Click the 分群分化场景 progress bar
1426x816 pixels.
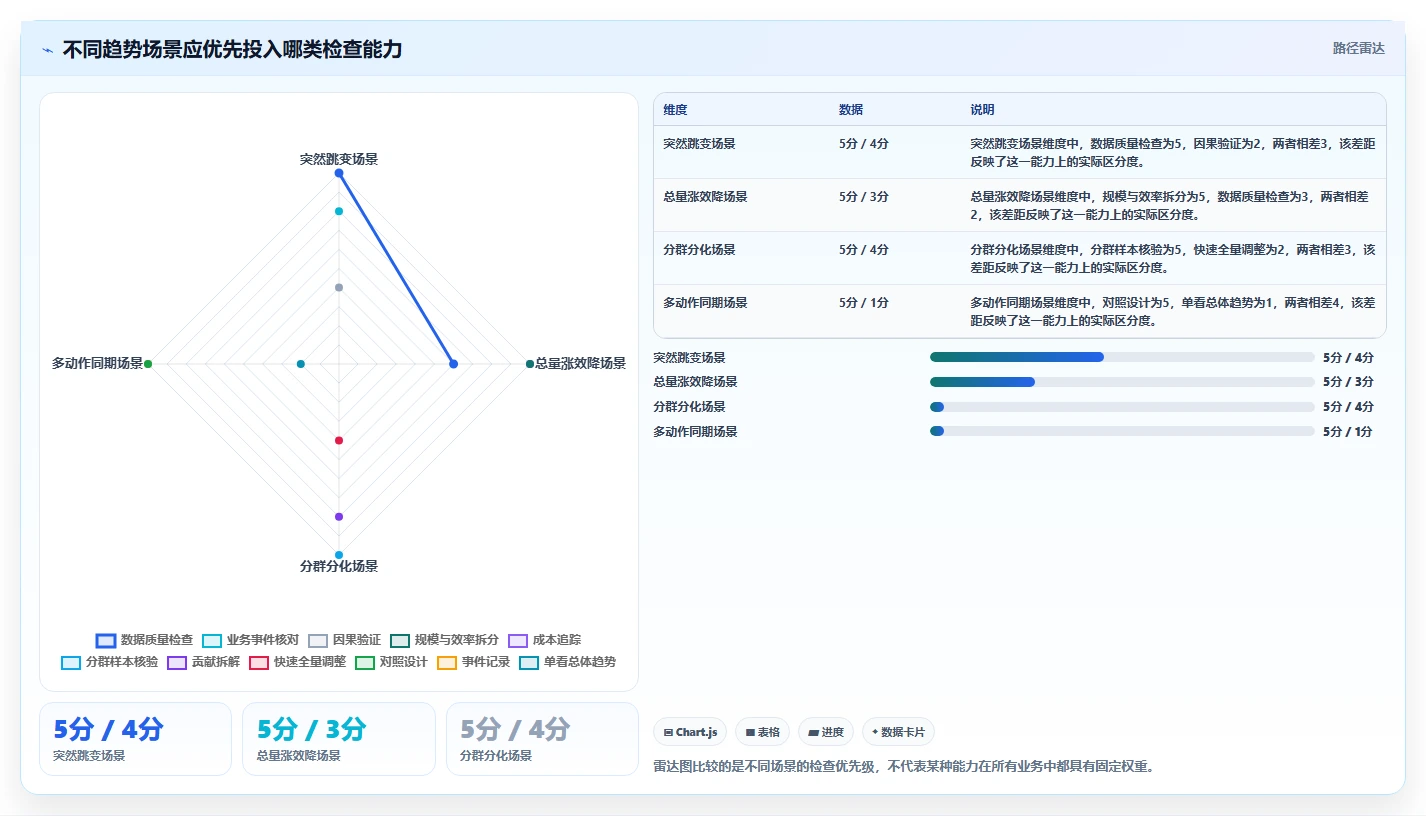click(1122, 407)
